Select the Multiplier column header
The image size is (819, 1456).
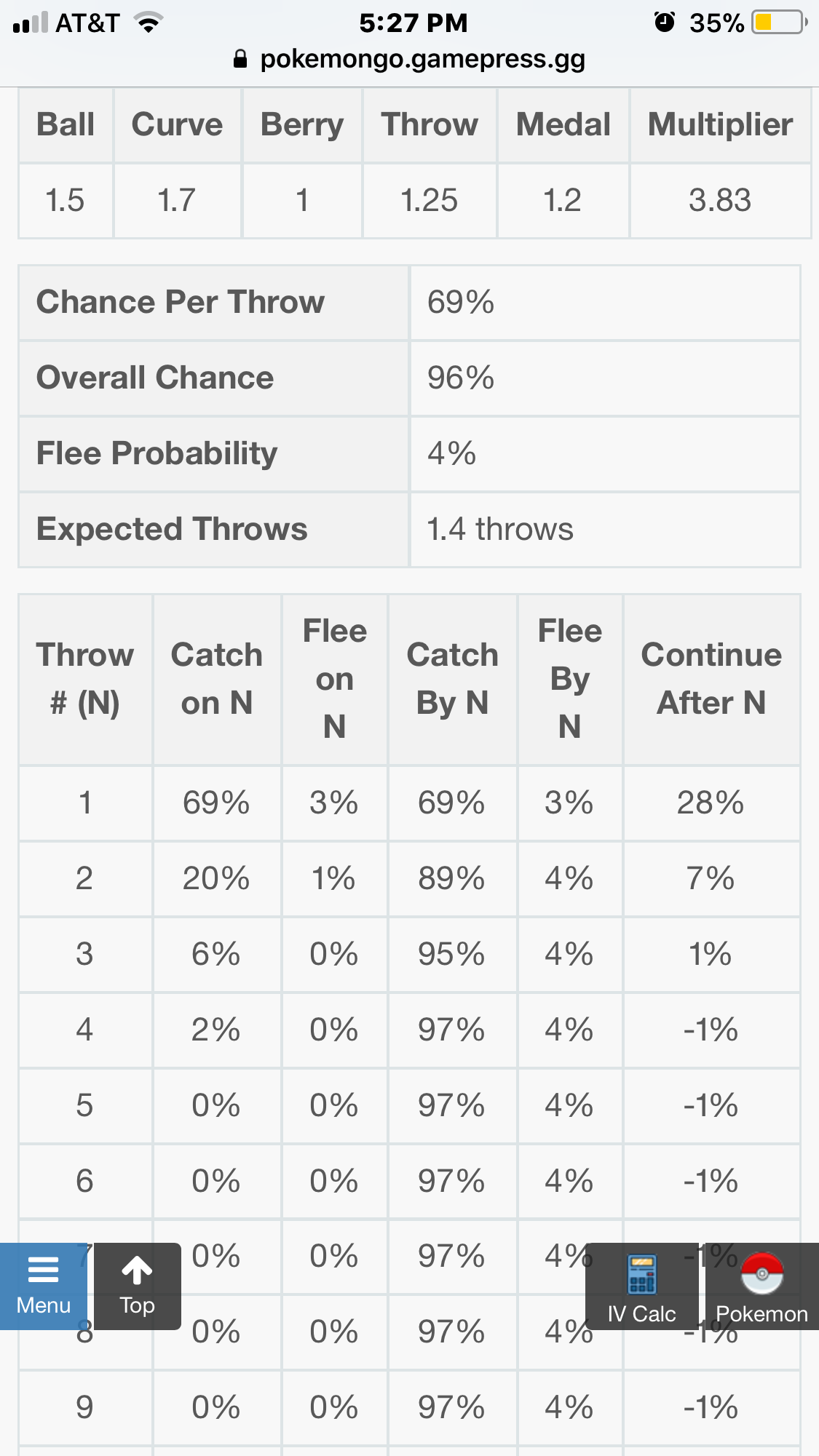(720, 124)
